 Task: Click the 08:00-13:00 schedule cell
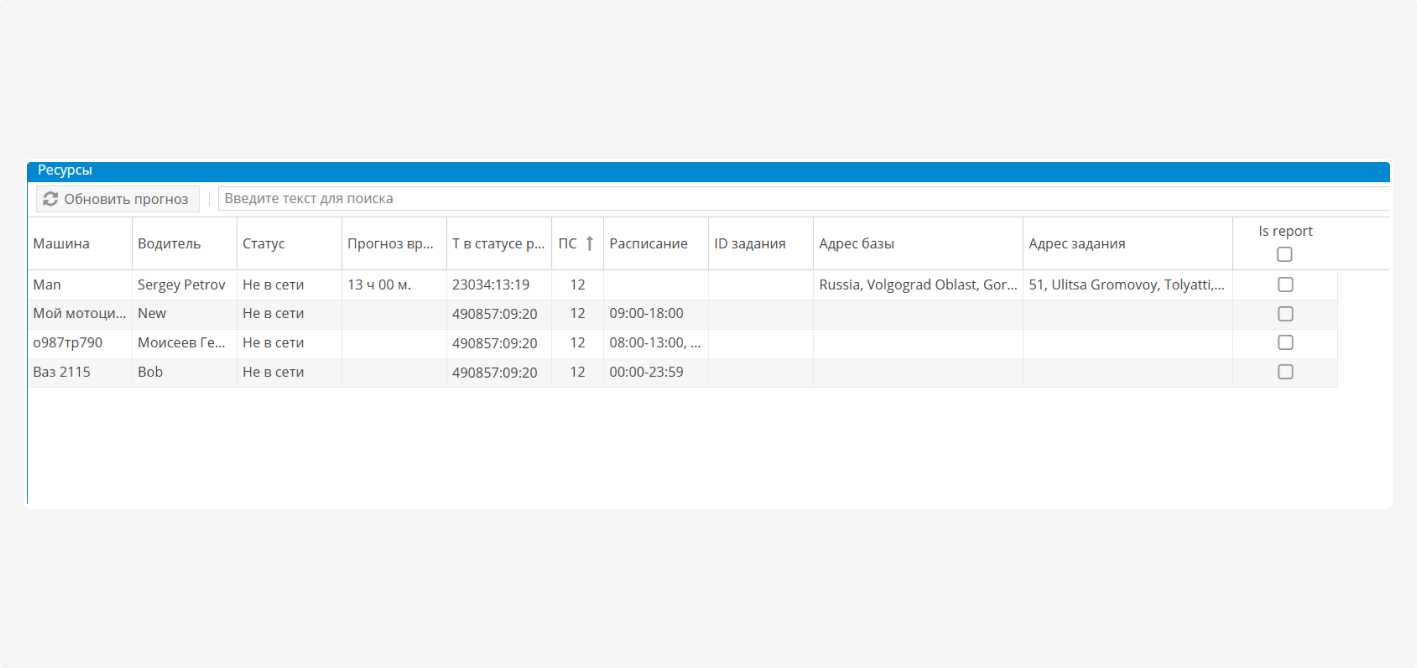point(655,343)
